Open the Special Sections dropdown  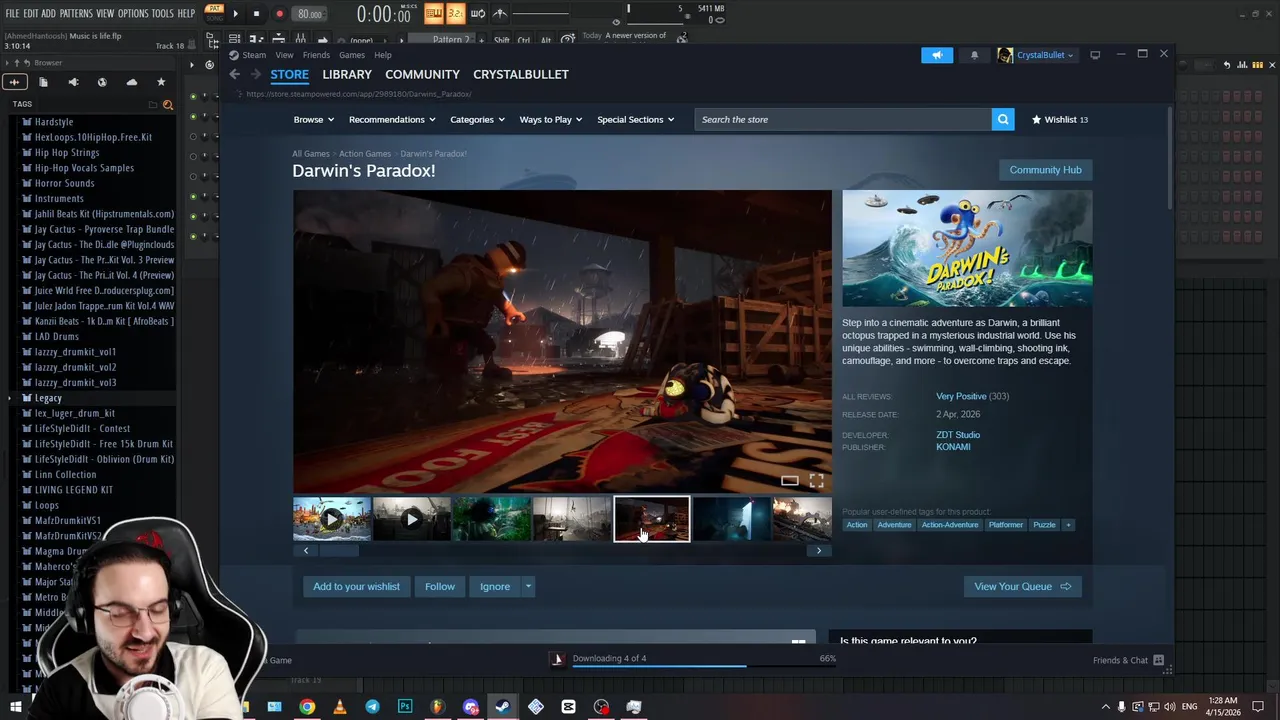coord(636,119)
